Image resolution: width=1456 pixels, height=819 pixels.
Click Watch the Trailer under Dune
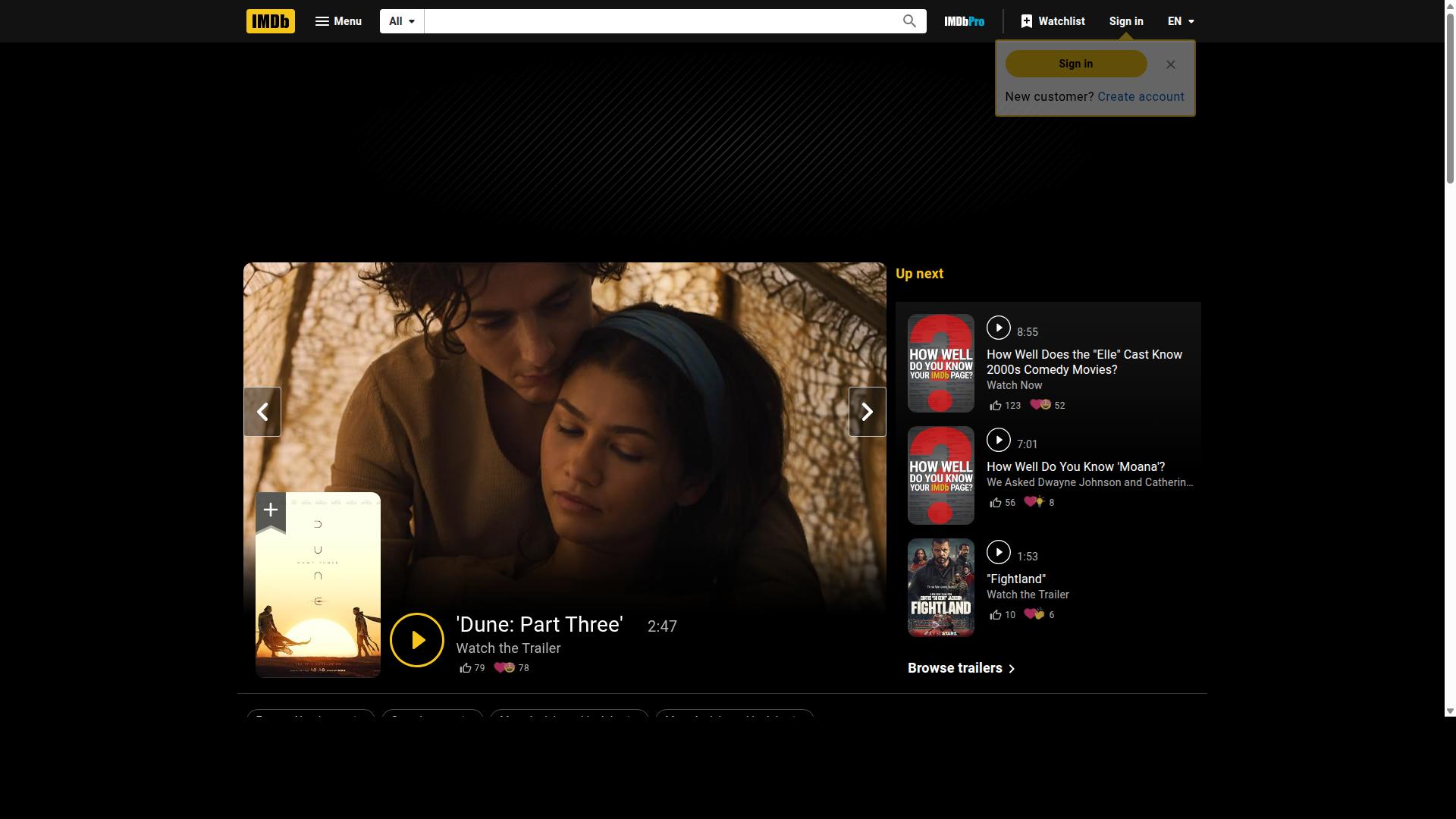(508, 648)
